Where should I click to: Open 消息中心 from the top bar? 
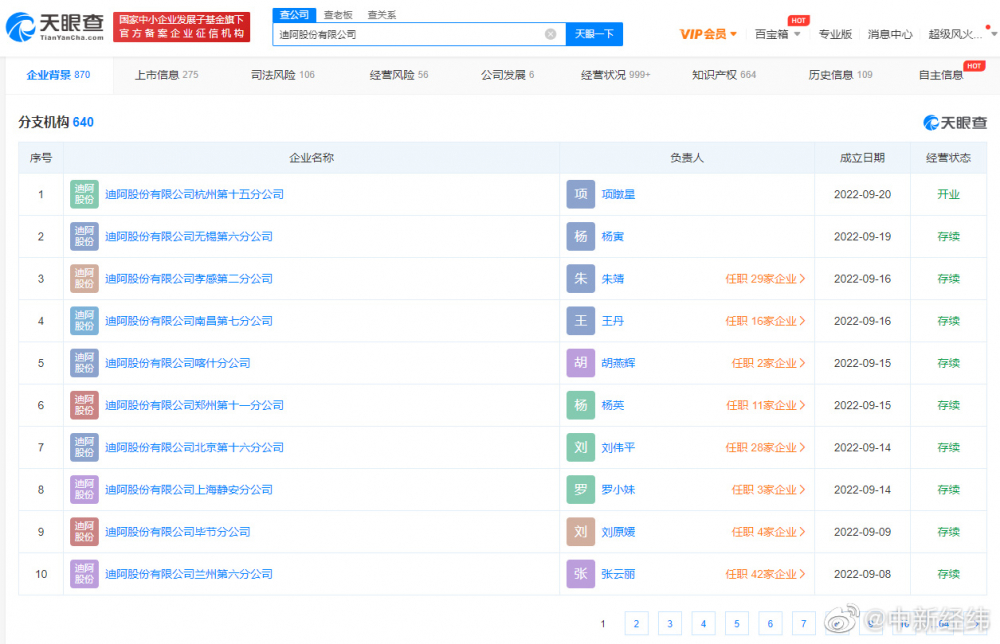(889, 33)
